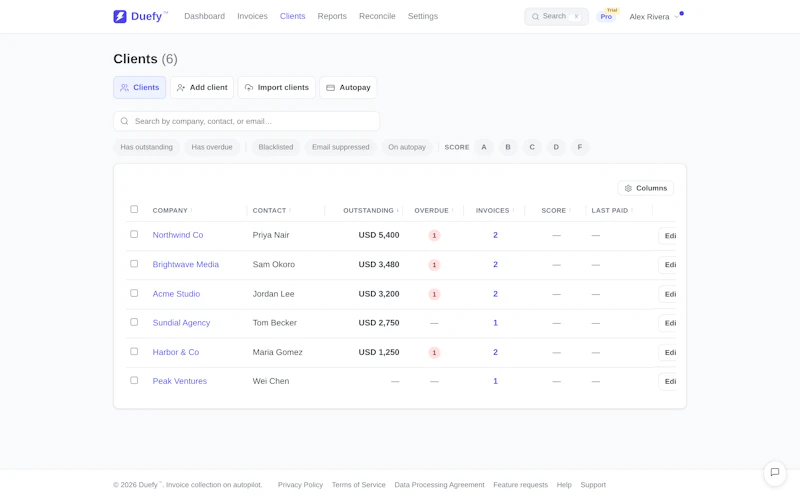Edit the Peak Ventures row
Screen dimensions: 800x500
(x=668, y=382)
